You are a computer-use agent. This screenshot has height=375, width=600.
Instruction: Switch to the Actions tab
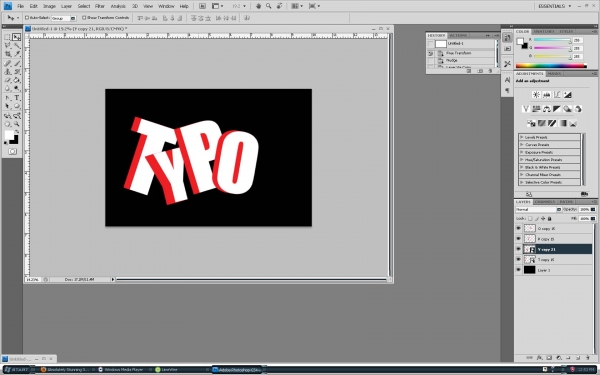(458, 35)
